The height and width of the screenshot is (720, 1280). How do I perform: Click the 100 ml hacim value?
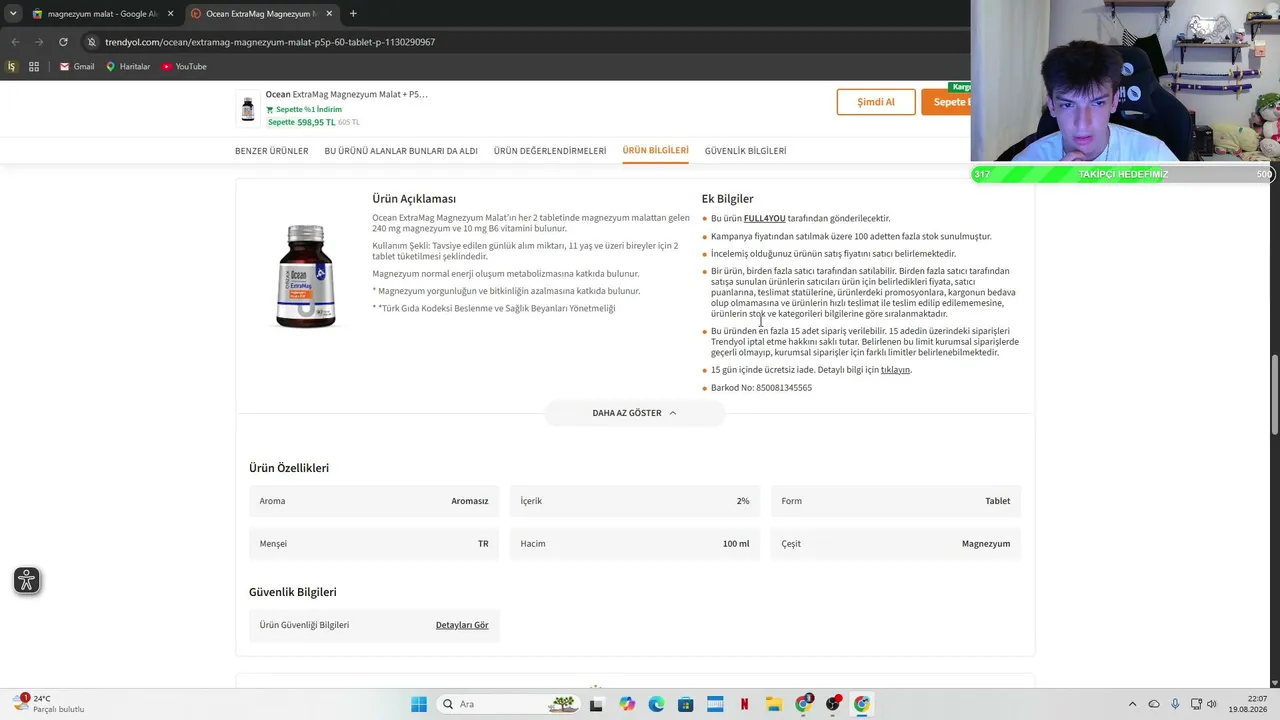pyautogui.click(x=735, y=544)
